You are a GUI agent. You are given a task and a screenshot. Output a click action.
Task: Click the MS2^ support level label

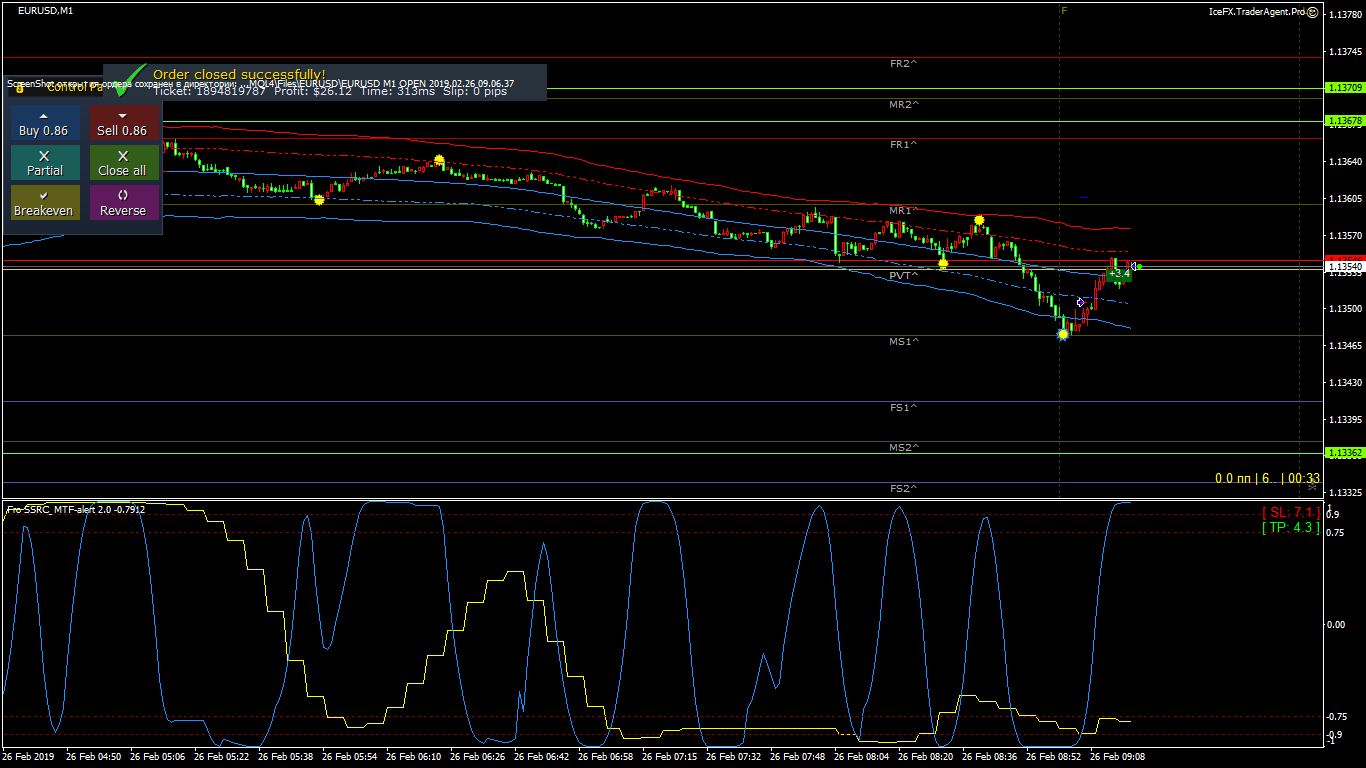tap(903, 448)
